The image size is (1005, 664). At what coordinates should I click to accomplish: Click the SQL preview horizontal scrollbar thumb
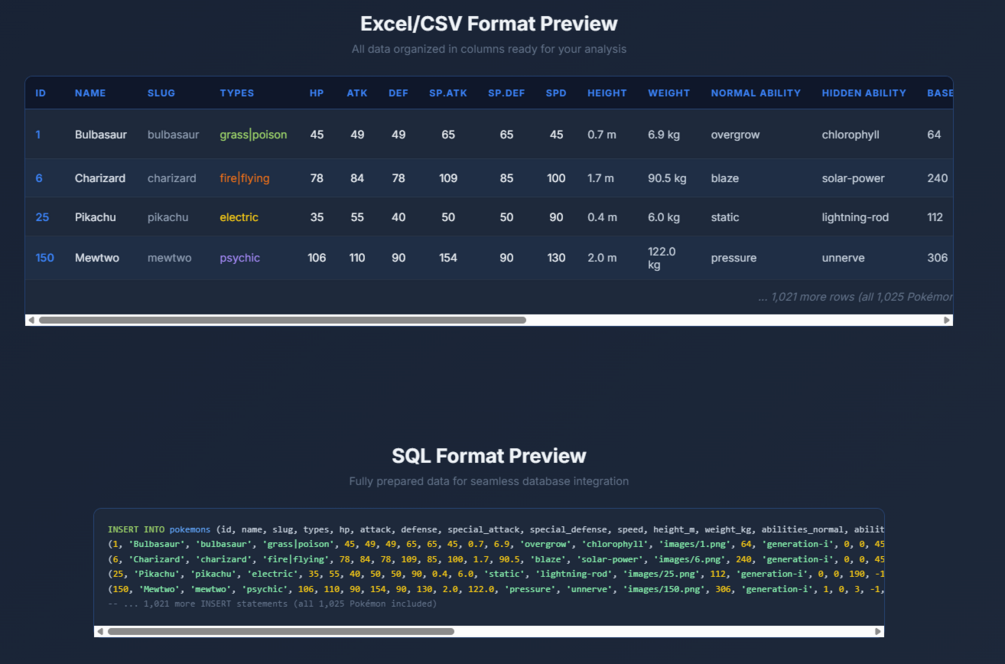[x=281, y=631]
